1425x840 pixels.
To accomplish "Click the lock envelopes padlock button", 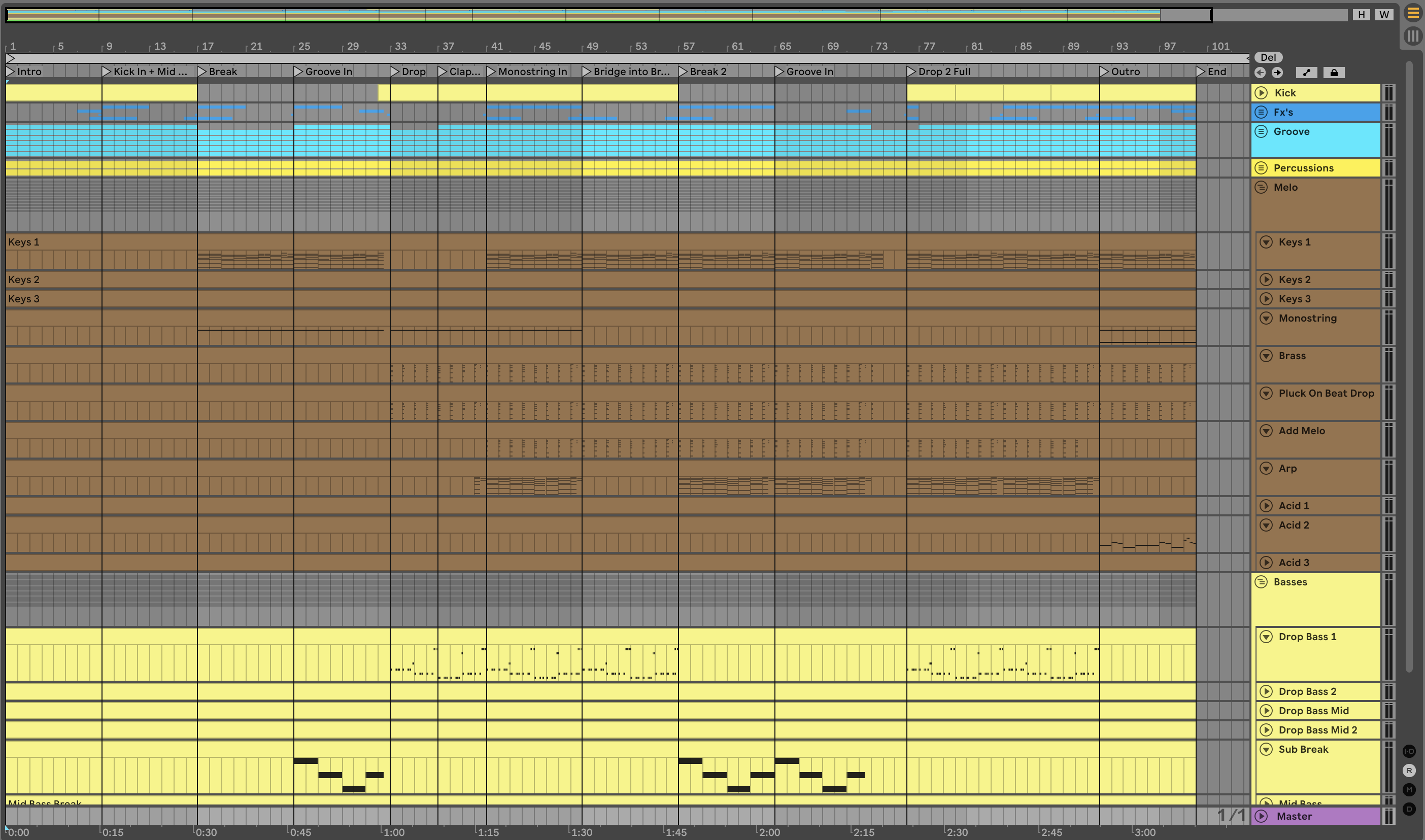I will [x=1334, y=73].
